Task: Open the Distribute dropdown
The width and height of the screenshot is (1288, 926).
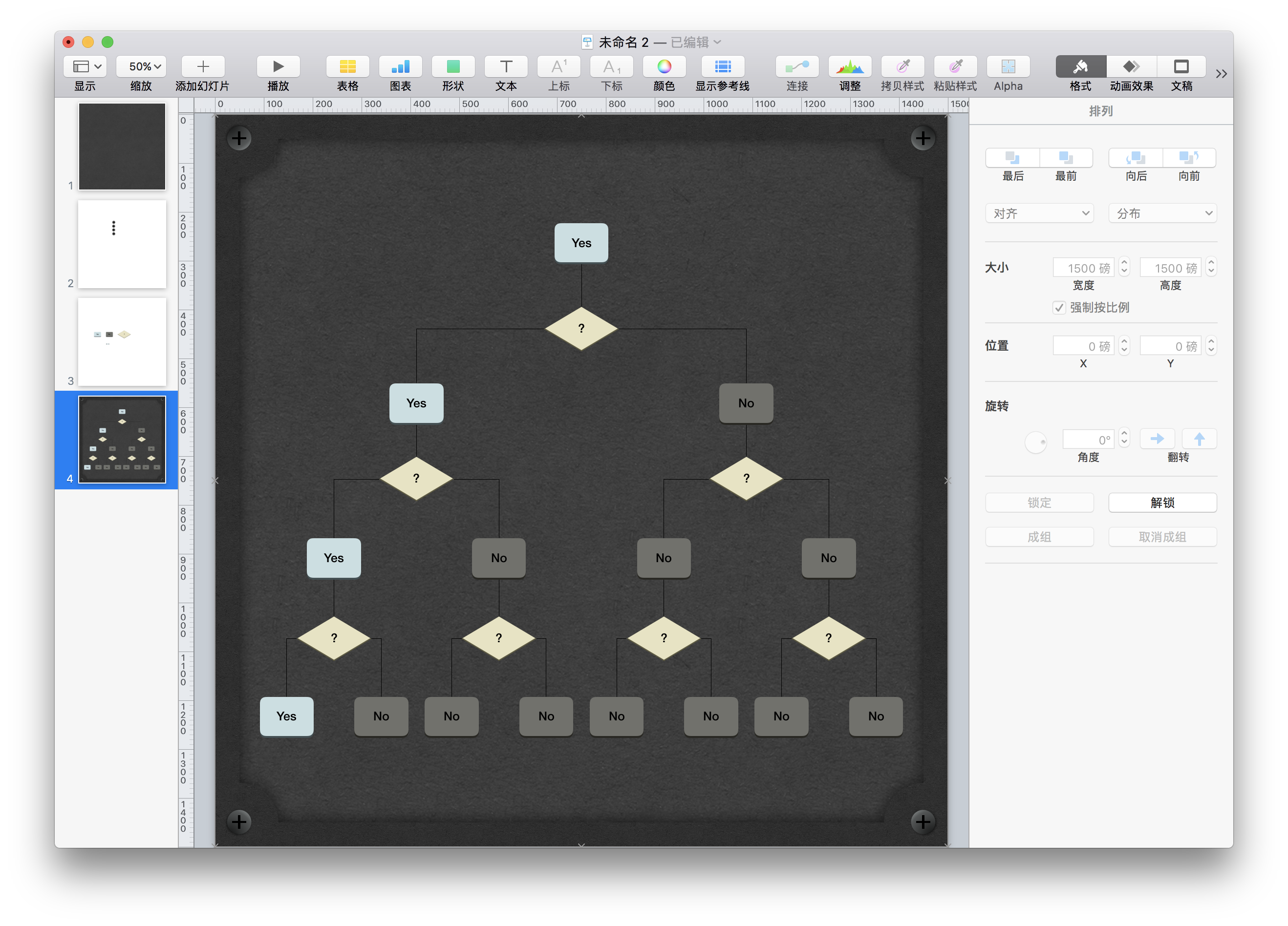Action: click(1162, 213)
